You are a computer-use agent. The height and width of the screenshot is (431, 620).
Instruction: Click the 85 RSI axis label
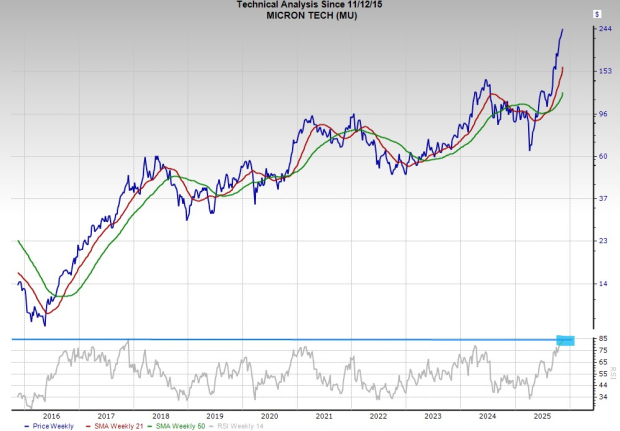pyautogui.click(x=603, y=340)
